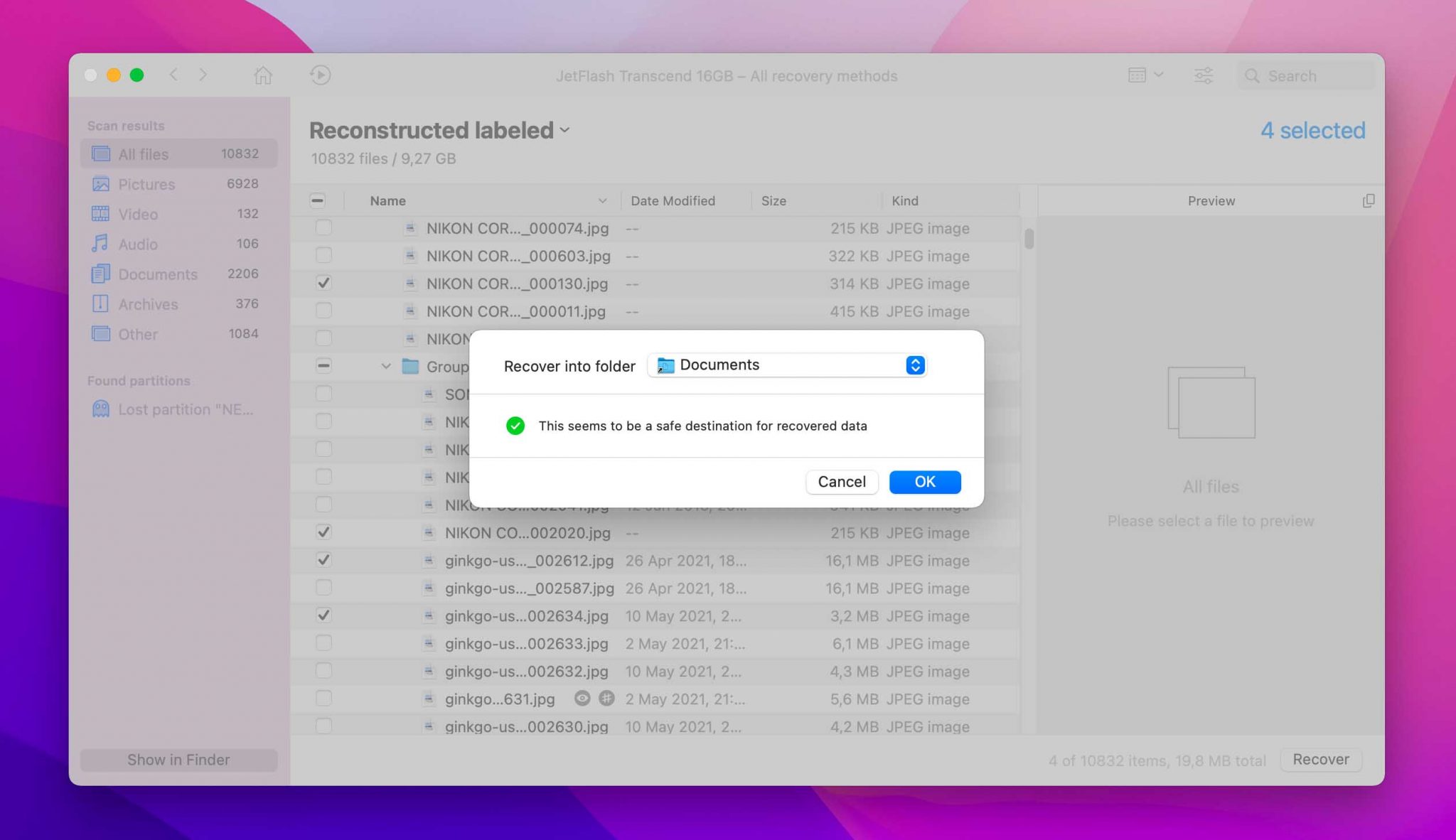Click the copy preview icon top right
1456x840 pixels.
1368,200
